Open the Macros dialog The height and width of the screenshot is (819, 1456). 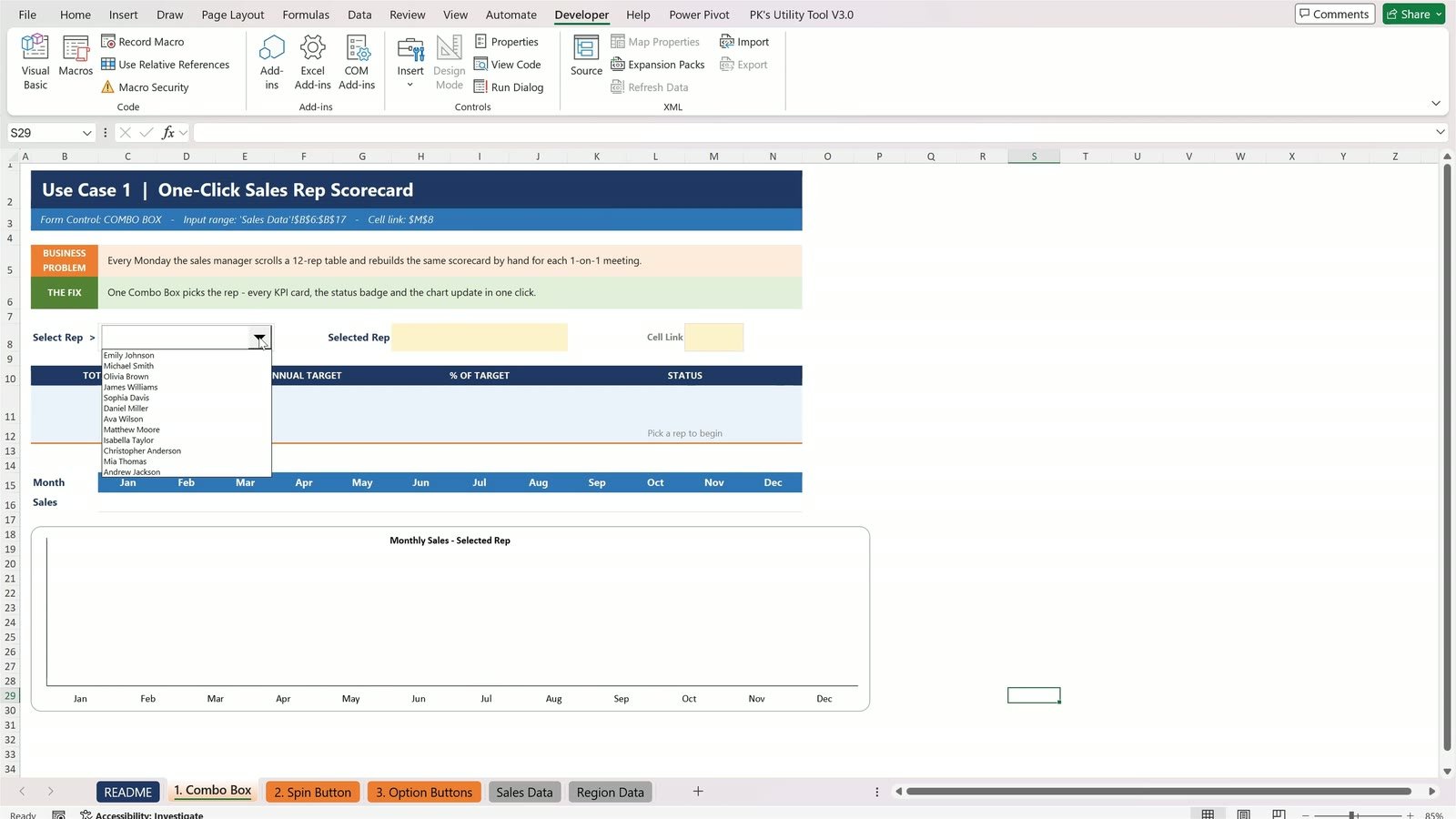click(76, 56)
